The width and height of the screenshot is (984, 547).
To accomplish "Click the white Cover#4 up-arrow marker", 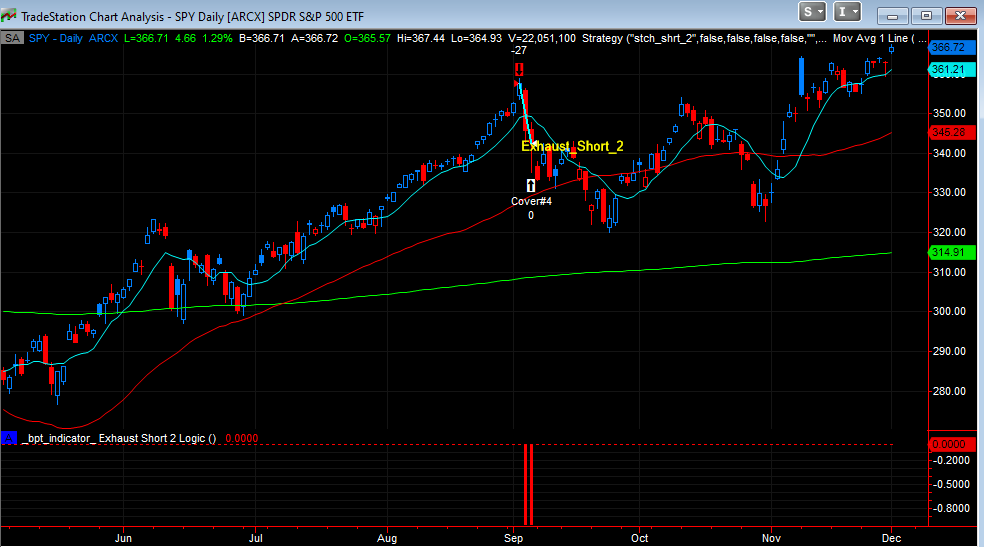I will [x=531, y=185].
